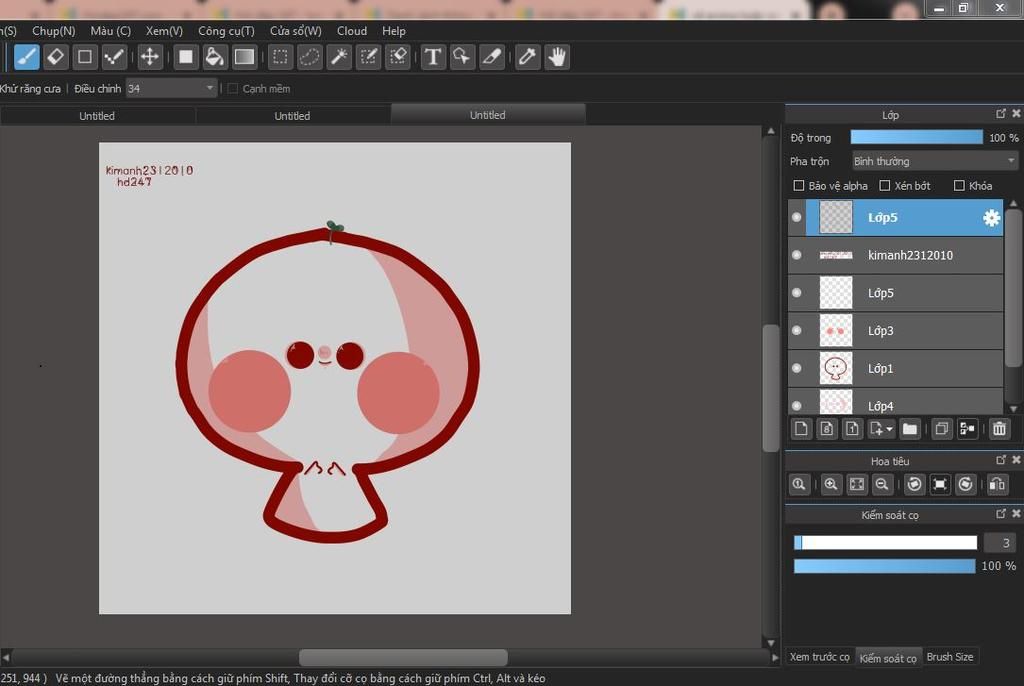The width and height of the screenshot is (1024, 686).
Task: Rotate canvas right in Navigator
Action: tap(965, 484)
